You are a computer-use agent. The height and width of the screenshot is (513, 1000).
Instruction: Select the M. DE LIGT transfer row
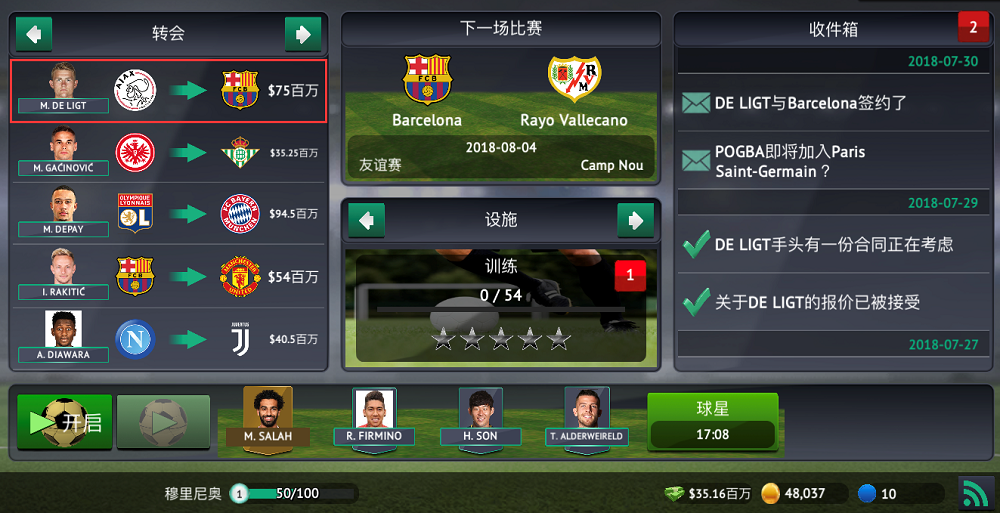(x=168, y=91)
